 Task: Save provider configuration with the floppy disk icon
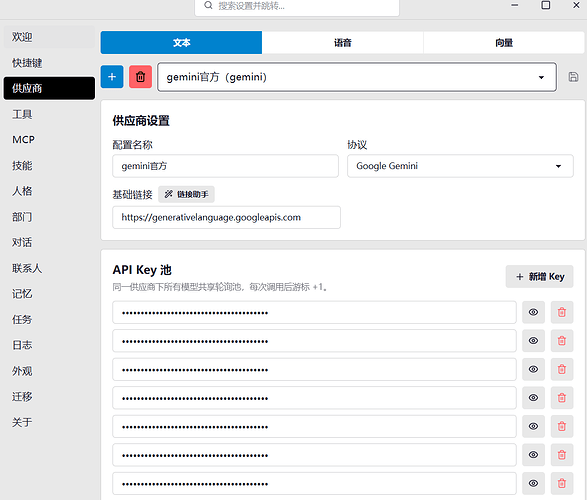[573, 77]
